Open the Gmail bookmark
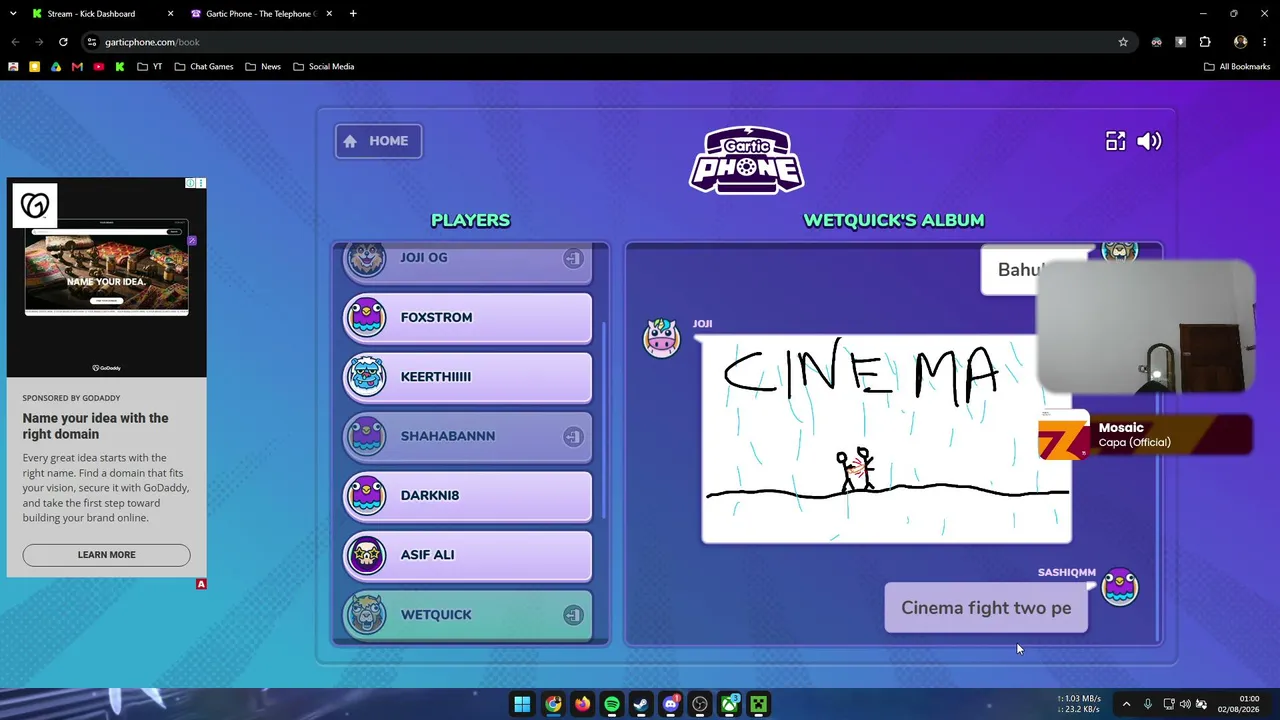Viewport: 1280px width, 720px height. pos(77,67)
